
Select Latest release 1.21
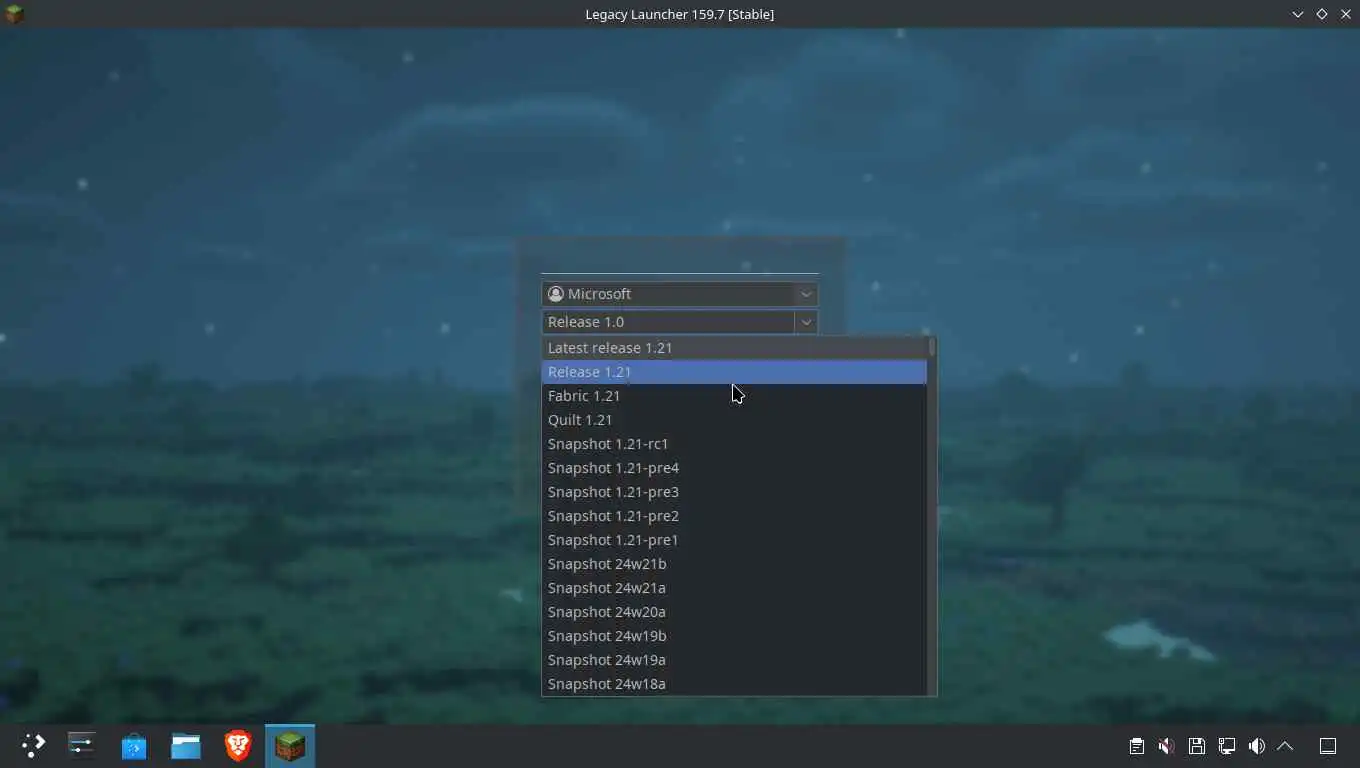tap(734, 348)
